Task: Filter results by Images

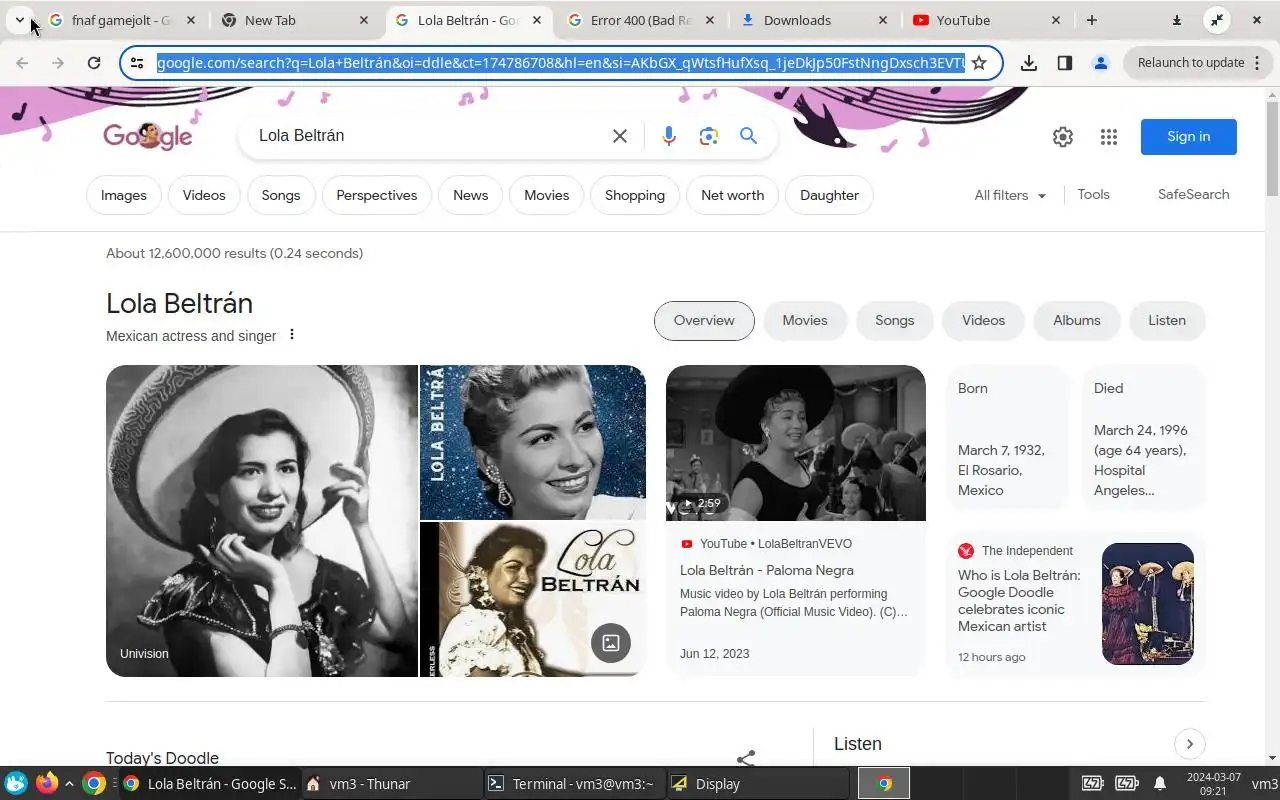Action: pos(124,195)
